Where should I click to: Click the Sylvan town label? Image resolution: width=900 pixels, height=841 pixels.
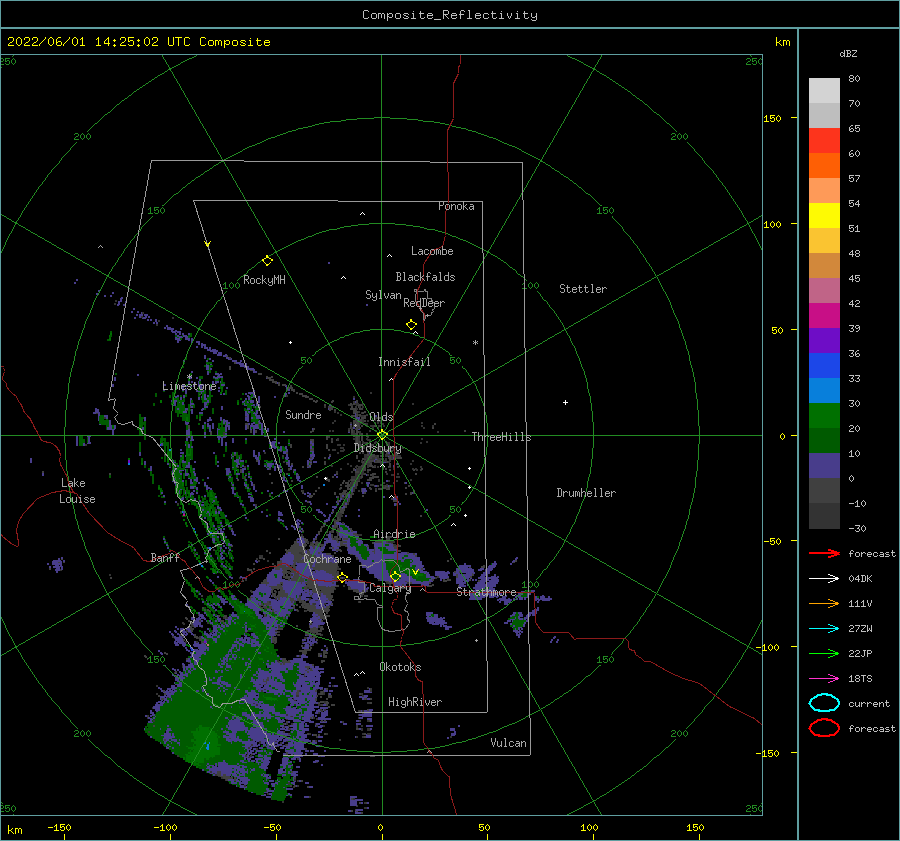point(383,295)
